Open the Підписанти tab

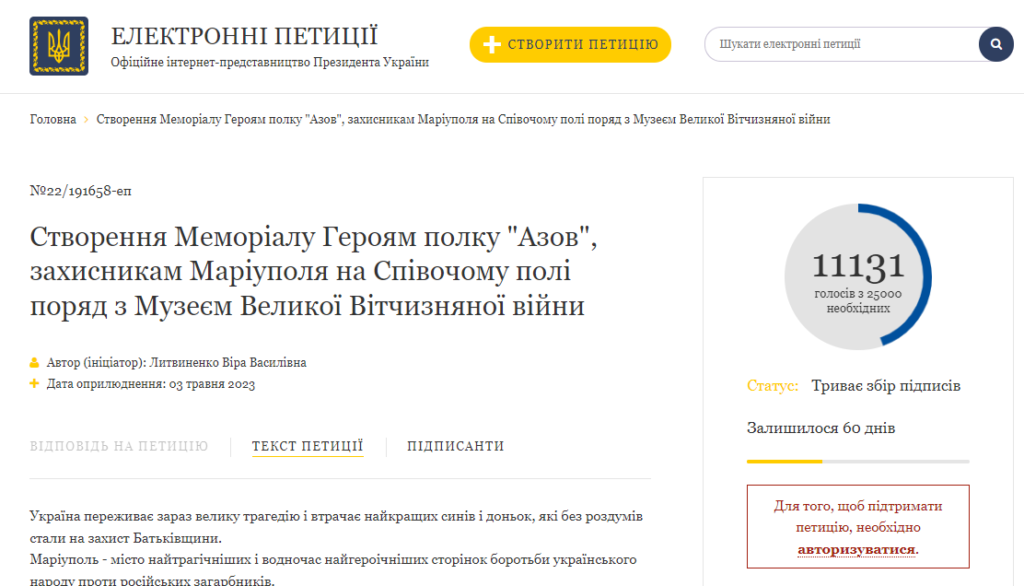pos(456,446)
